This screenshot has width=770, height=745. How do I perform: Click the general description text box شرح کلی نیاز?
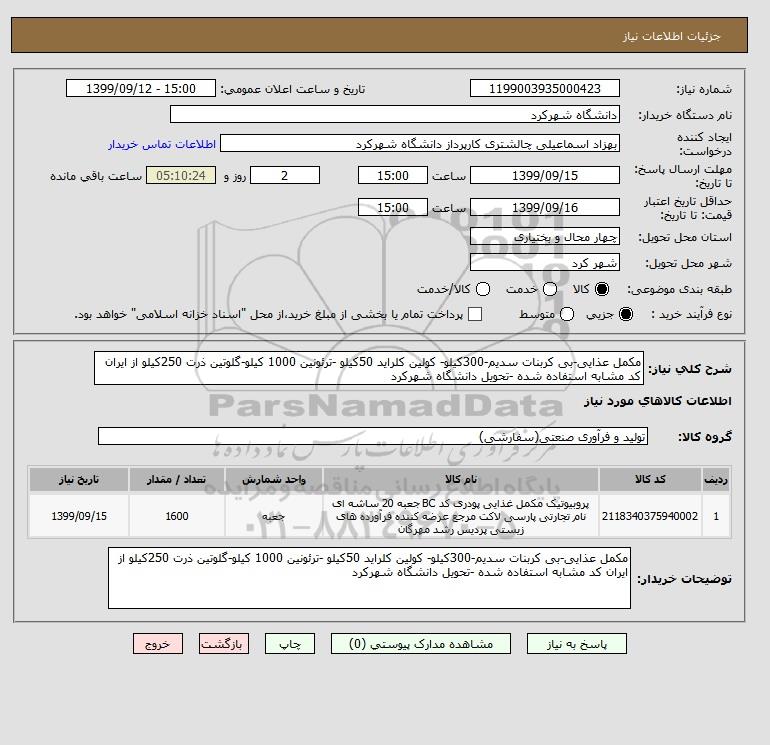pyautogui.click(x=369, y=368)
